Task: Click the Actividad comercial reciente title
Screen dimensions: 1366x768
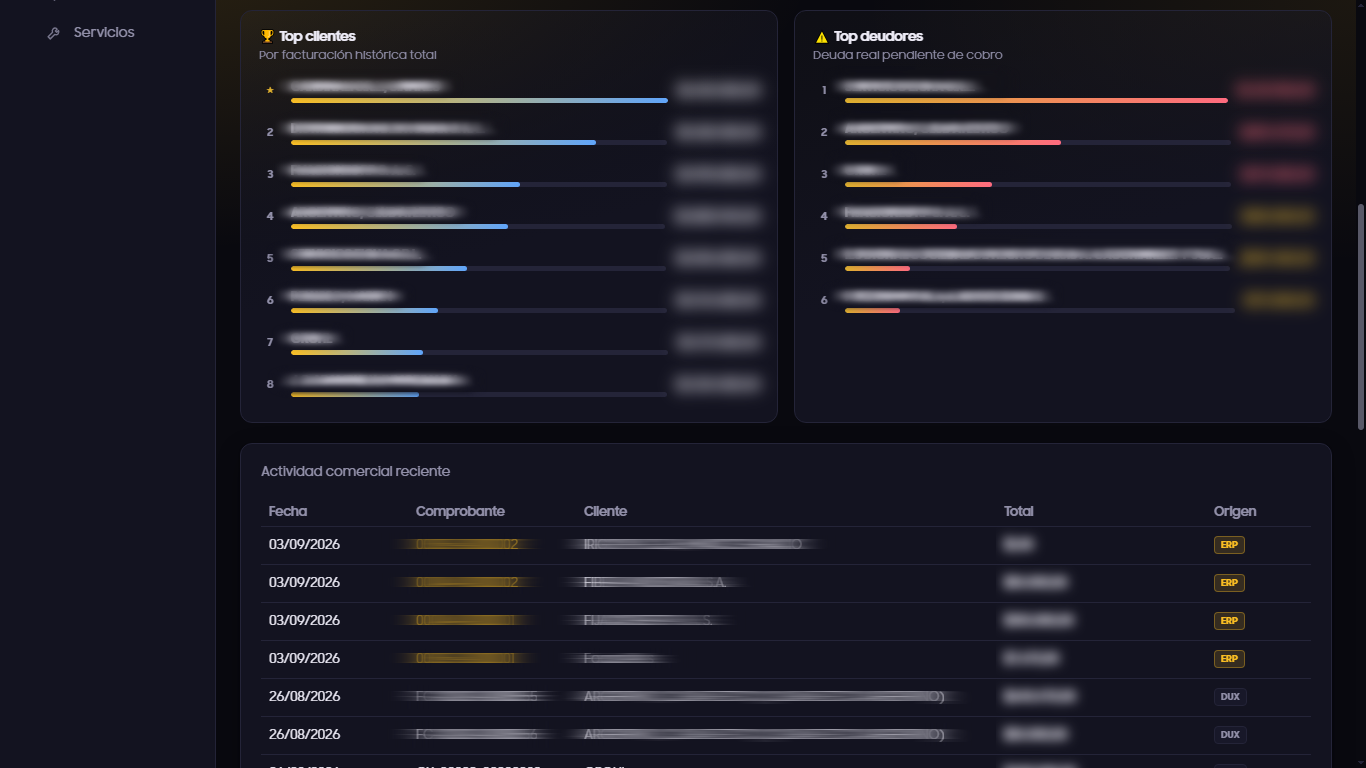Action: (355, 471)
